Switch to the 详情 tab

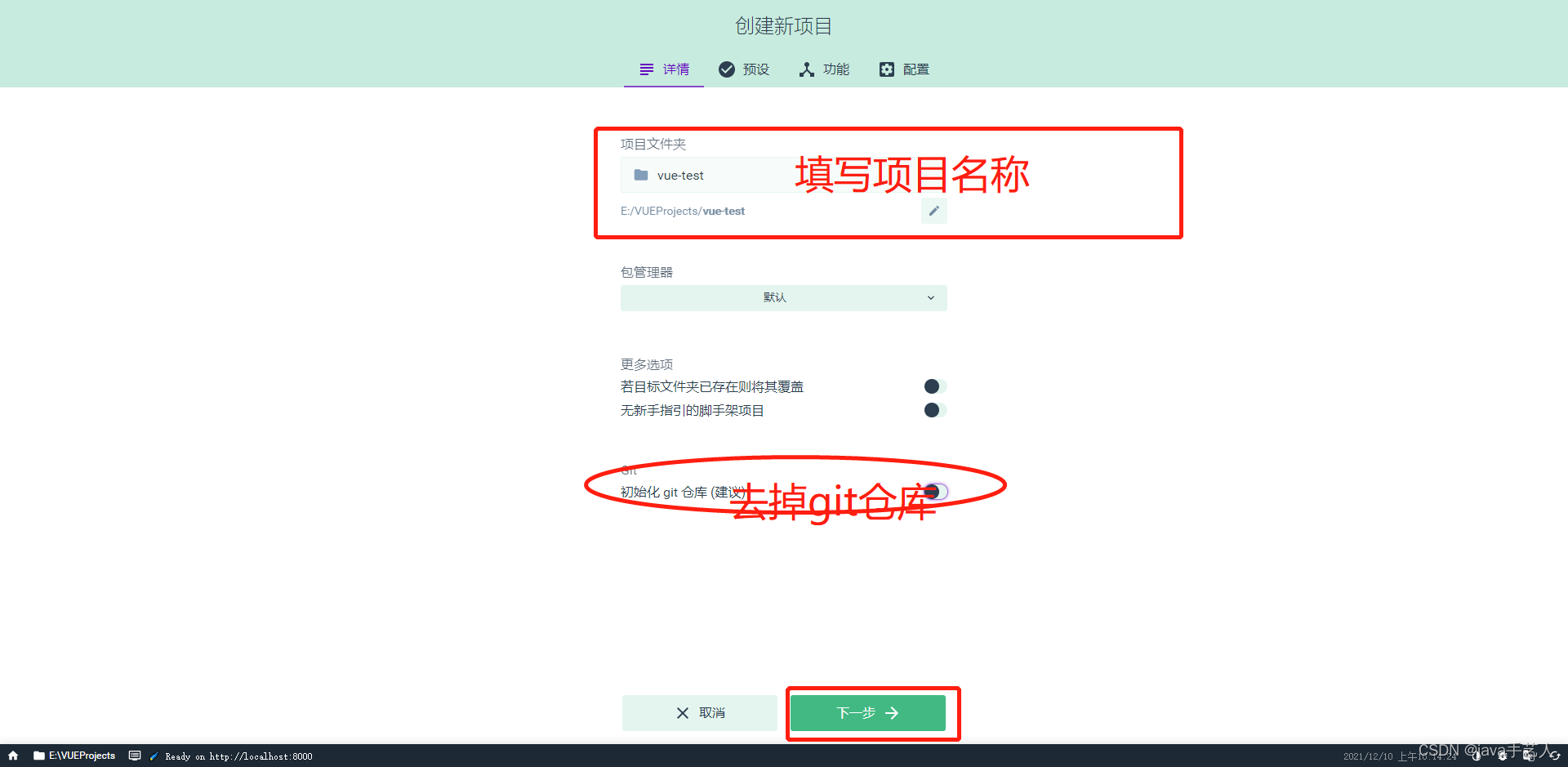[664, 69]
